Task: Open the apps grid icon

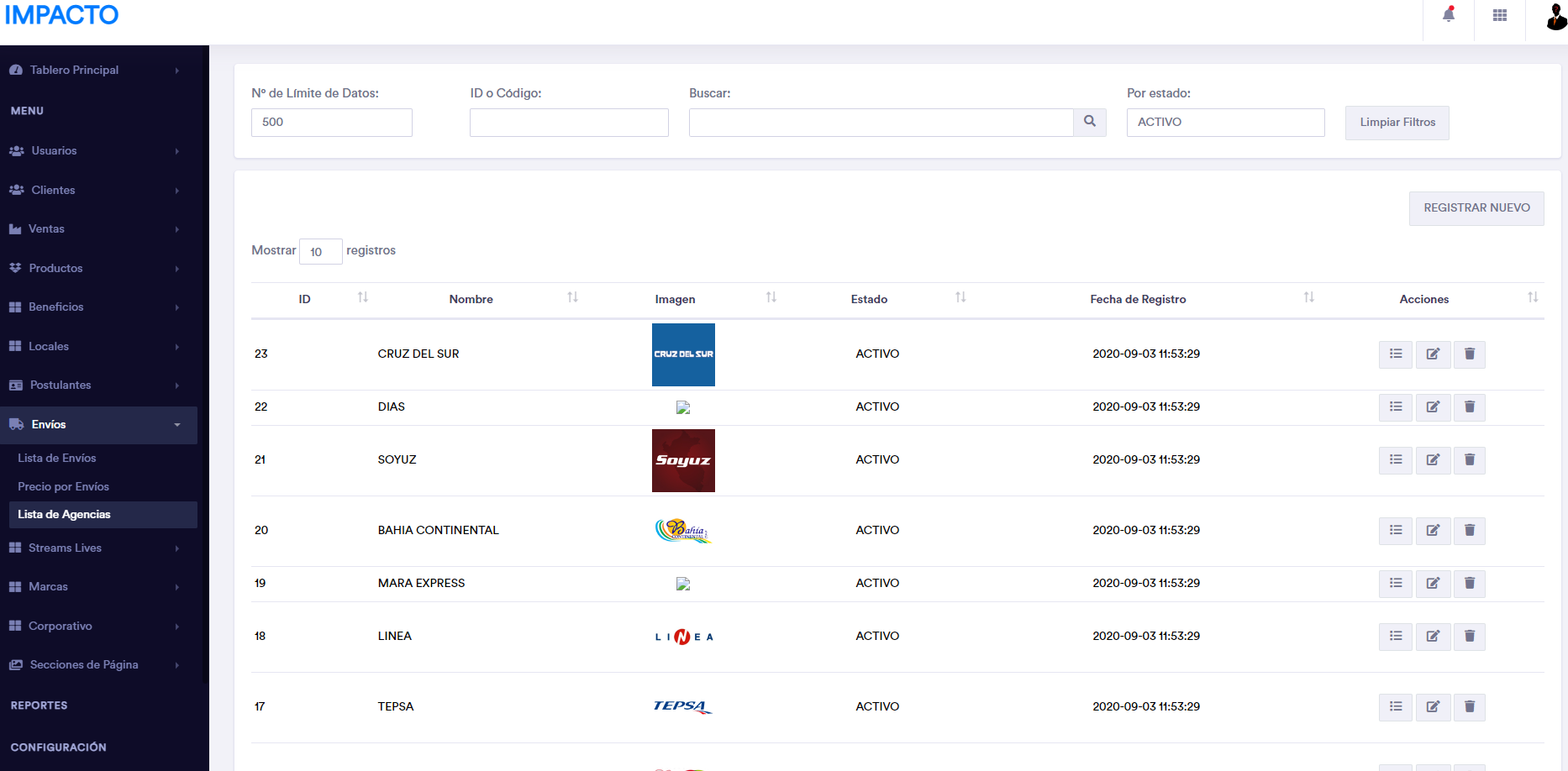Action: coord(1500,15)
